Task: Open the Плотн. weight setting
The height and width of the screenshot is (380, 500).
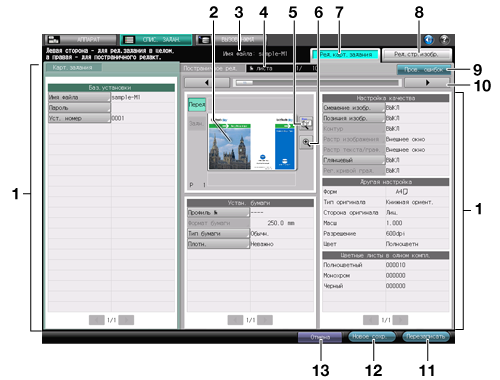Action: (218, 244)
